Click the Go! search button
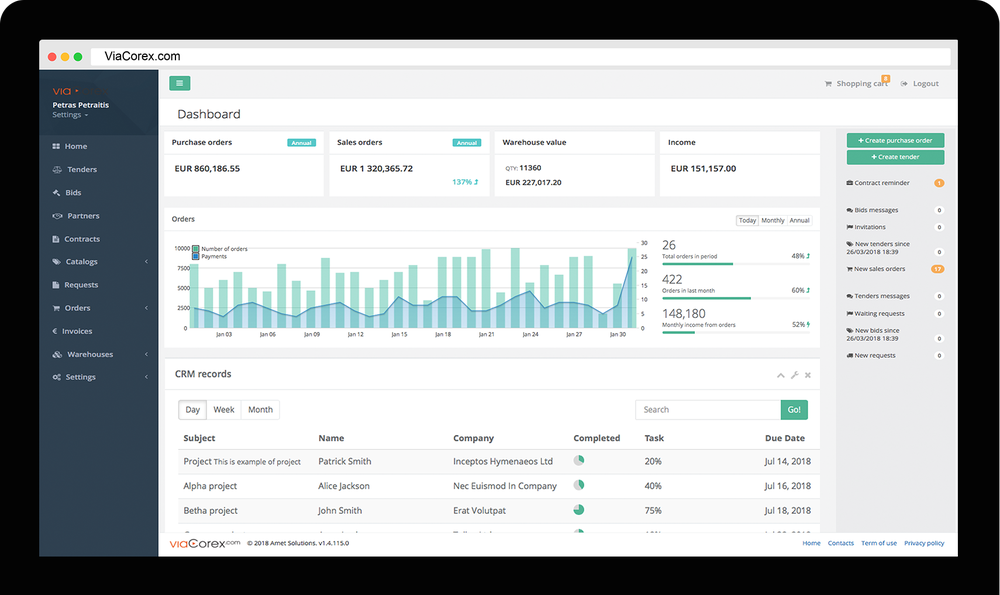Image resolution: width=1000 pixels, height=595 pixels. point(794,409)
